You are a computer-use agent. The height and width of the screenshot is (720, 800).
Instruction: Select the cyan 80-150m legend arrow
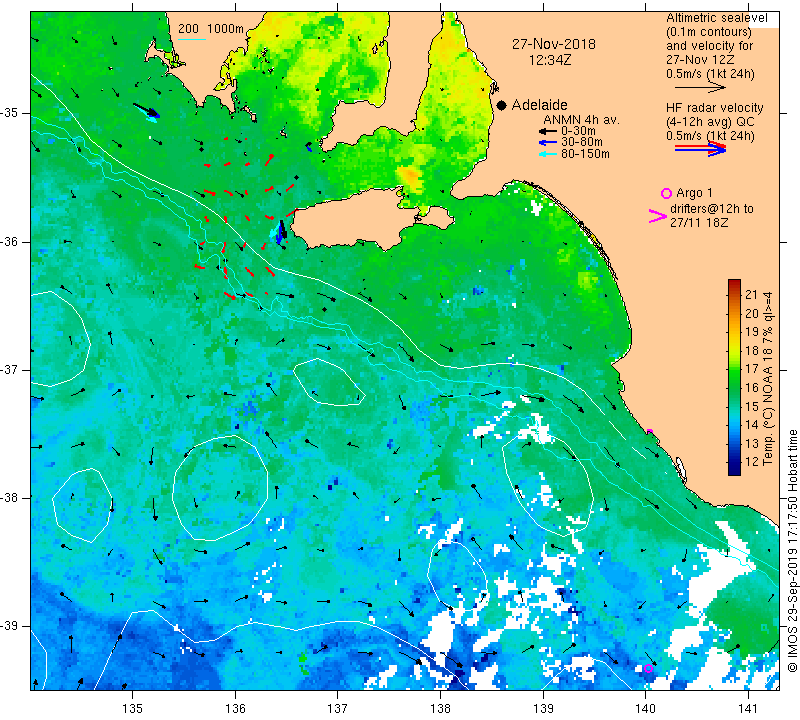point(548,154)
